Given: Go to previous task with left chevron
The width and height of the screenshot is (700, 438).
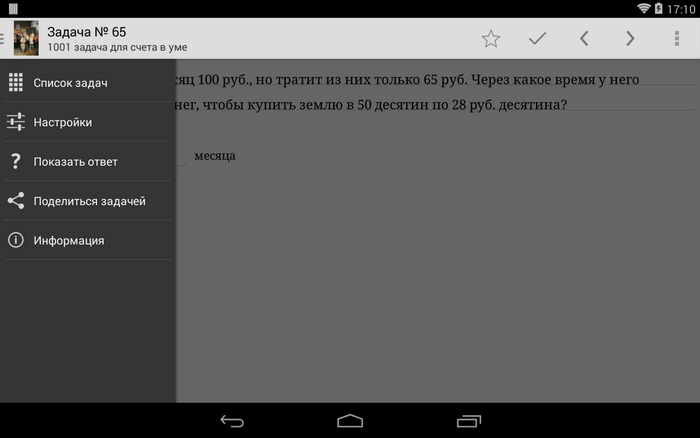Looking at the screenshot, I should click(584, 38).
